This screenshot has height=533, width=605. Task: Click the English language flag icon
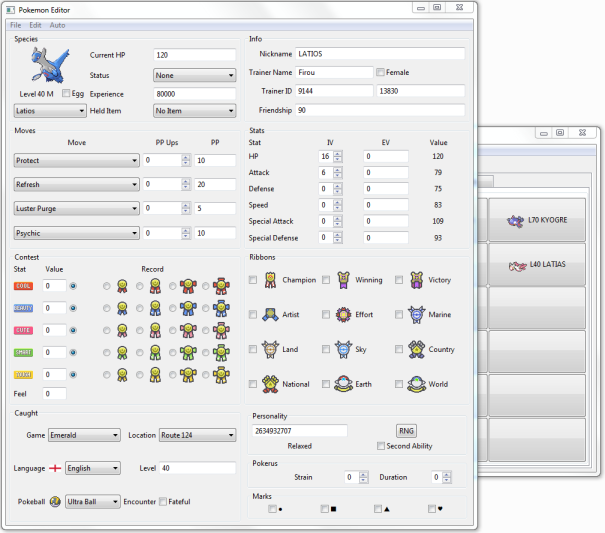coord(55,469)
